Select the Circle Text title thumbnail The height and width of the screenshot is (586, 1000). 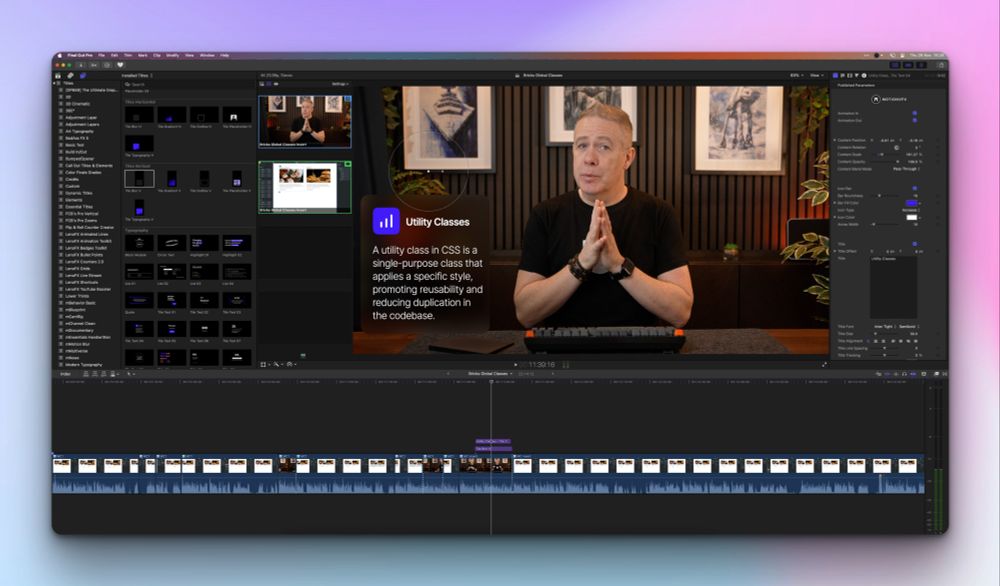tap(172, 243)
